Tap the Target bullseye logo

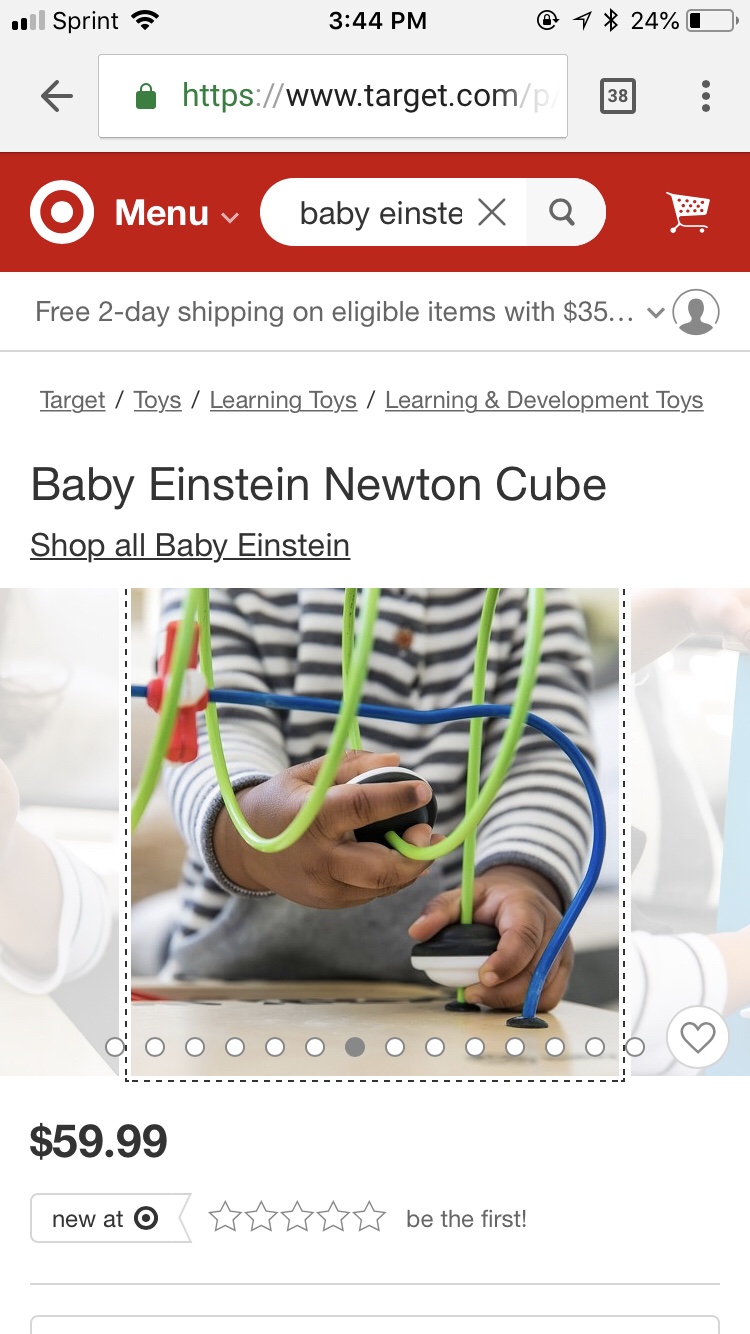(62, 212)
